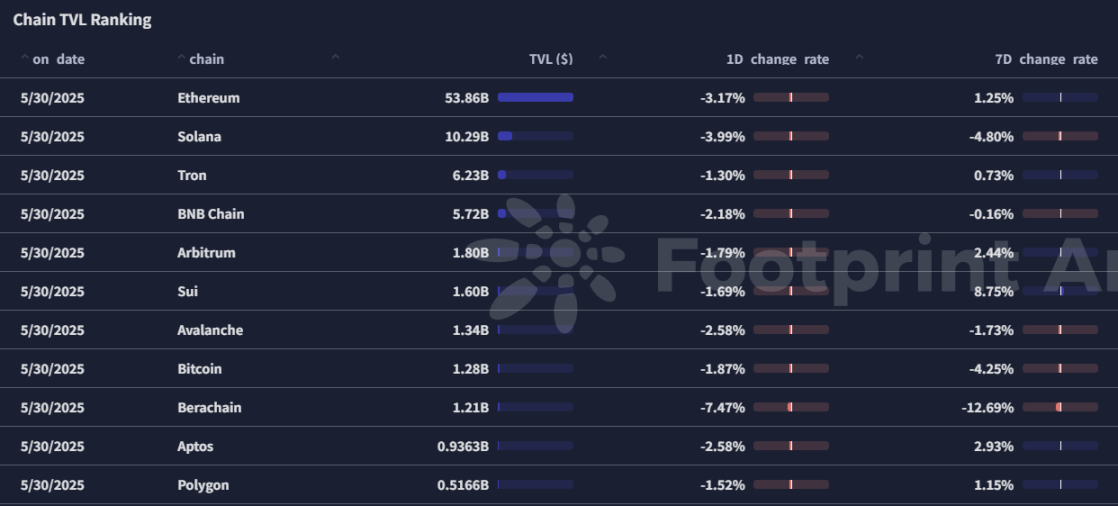Click the Solana 10.29B TVL bar
Viewport: 1118px width, 506px height.
[535, 136]
